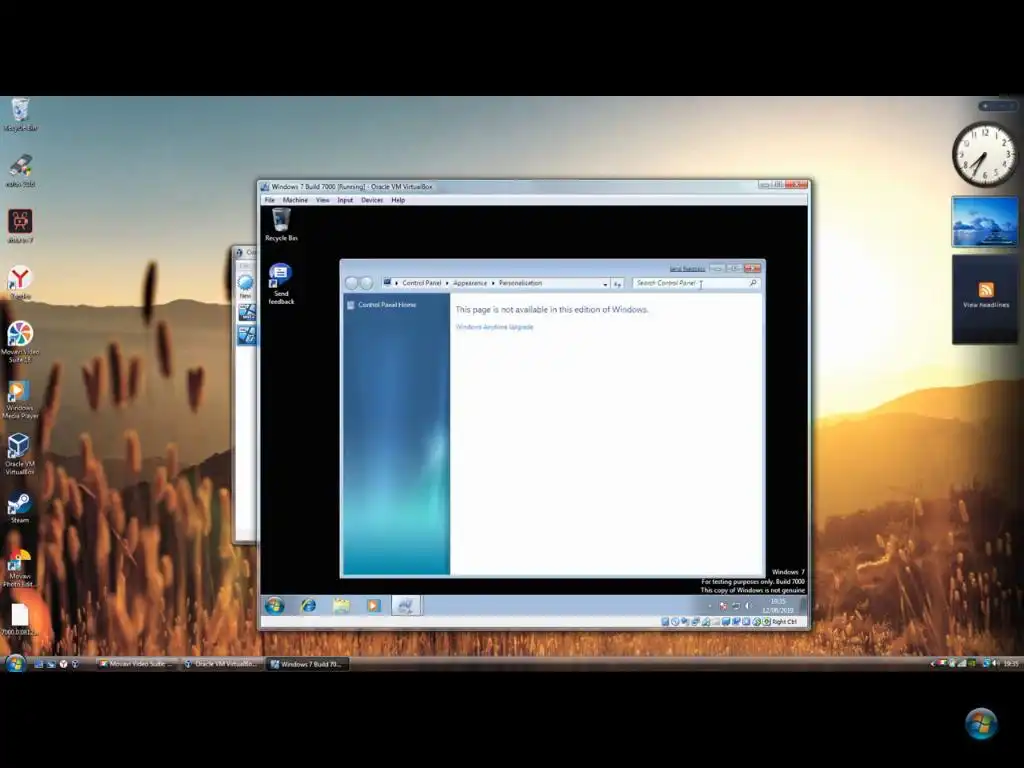Open the VirtualBox Help menu

[x=398, y=200]
